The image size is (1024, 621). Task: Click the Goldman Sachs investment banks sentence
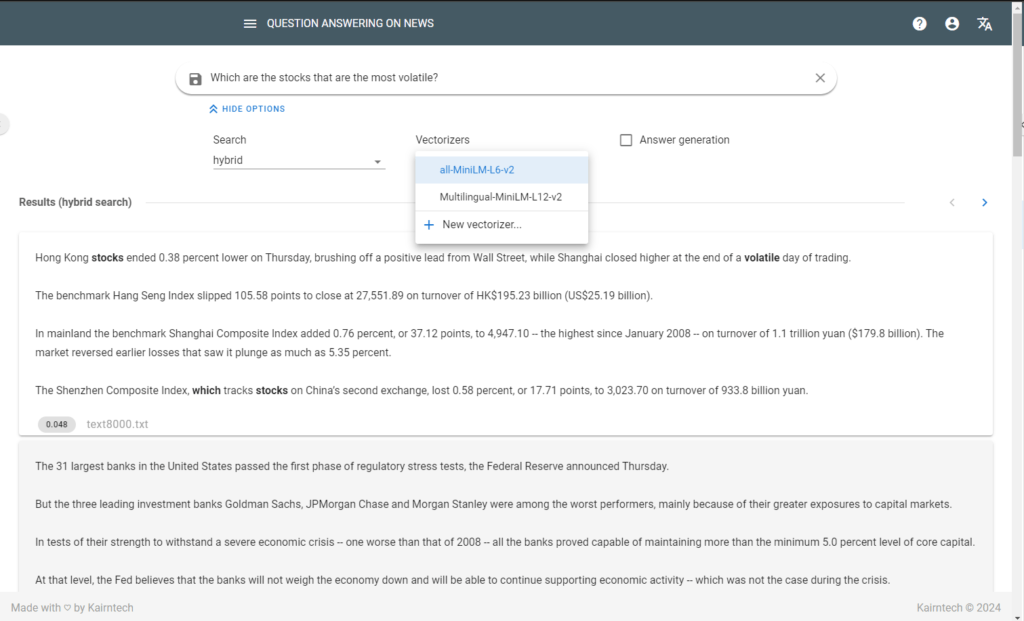[494, 504]
